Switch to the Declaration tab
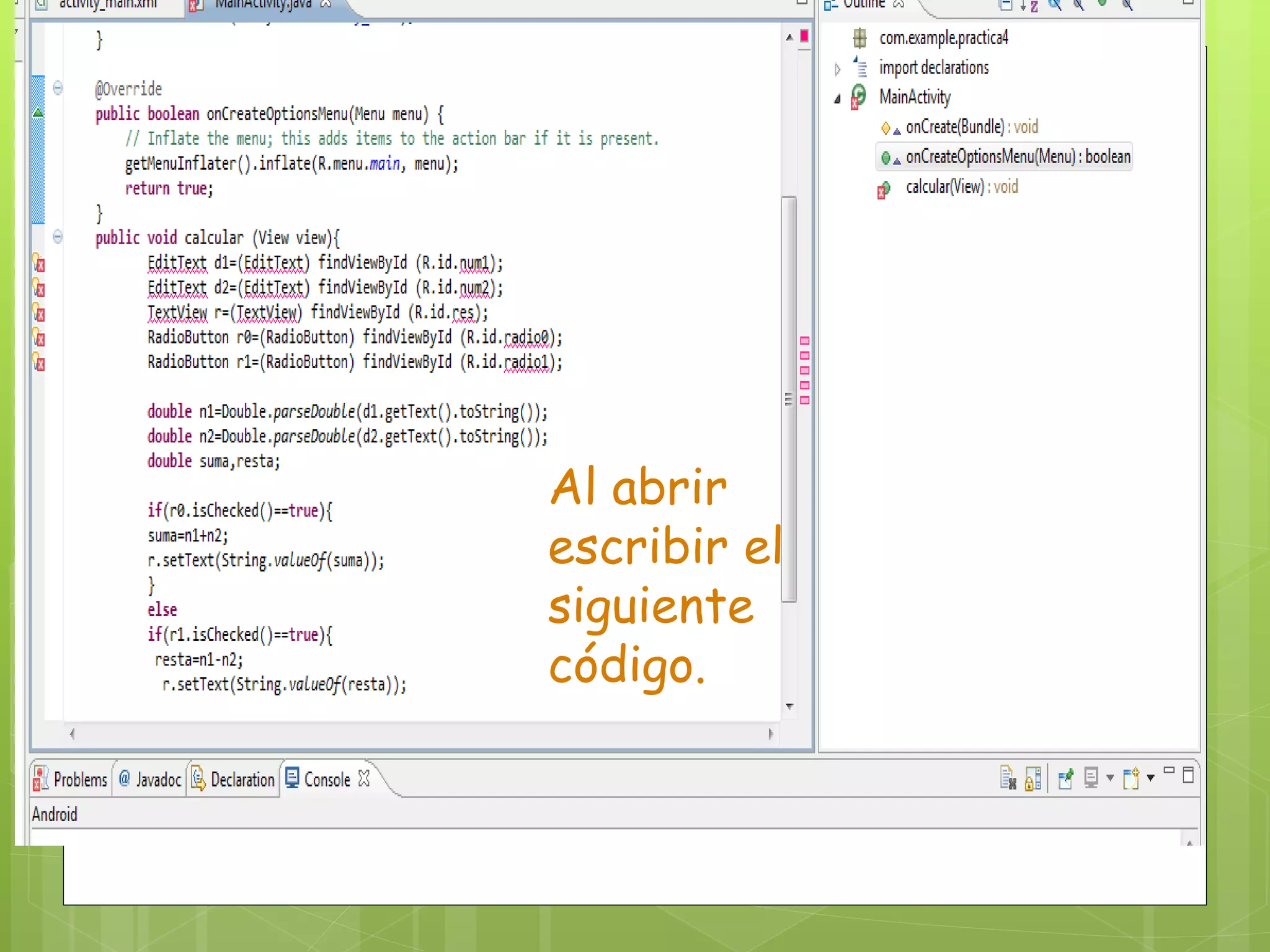Viewport: 1270px width, 952px height. pos(233,779)
